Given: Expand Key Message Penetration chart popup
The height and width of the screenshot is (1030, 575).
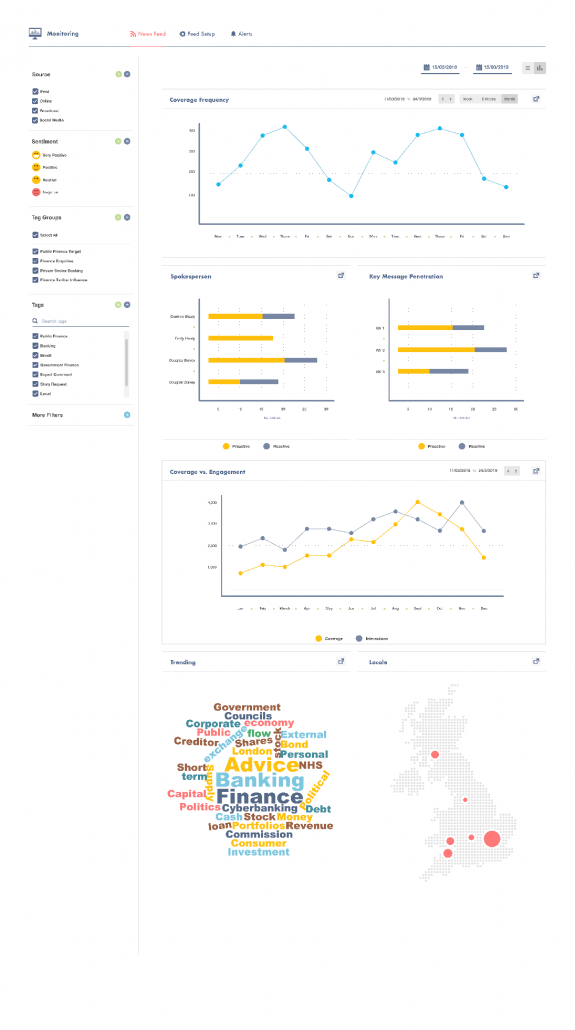Looking at the screenshot, I should pyautogui.click(x=536, y=276).
